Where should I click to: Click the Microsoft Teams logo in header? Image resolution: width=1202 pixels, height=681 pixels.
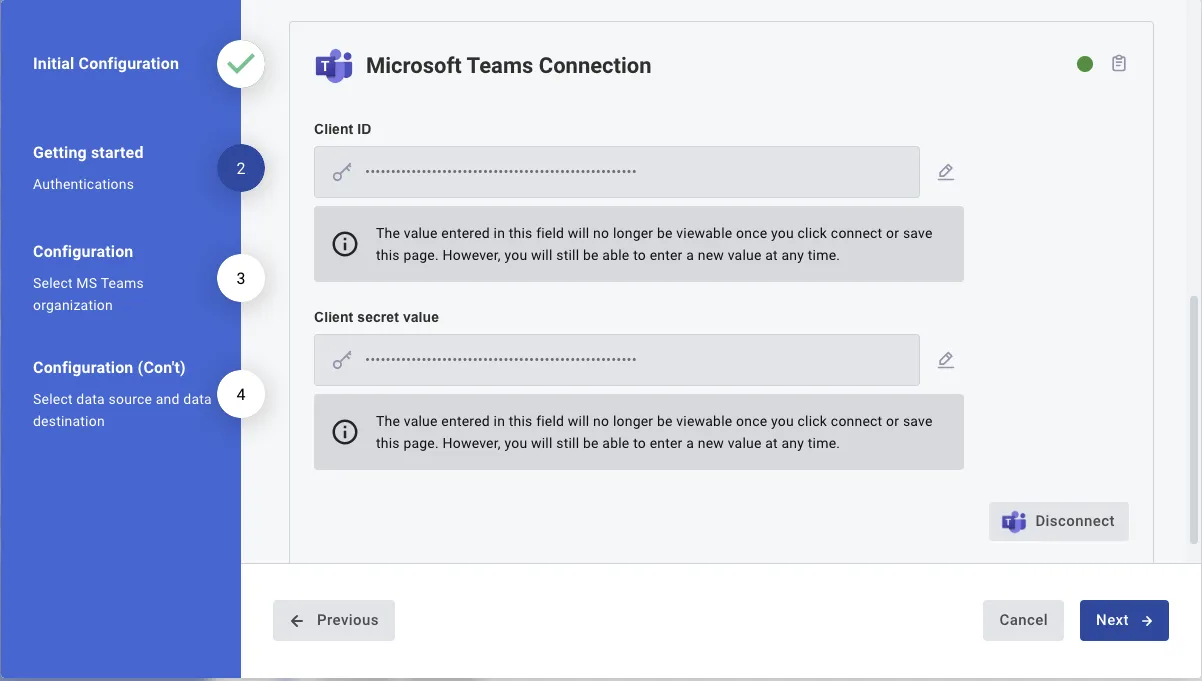click(334, 66)
